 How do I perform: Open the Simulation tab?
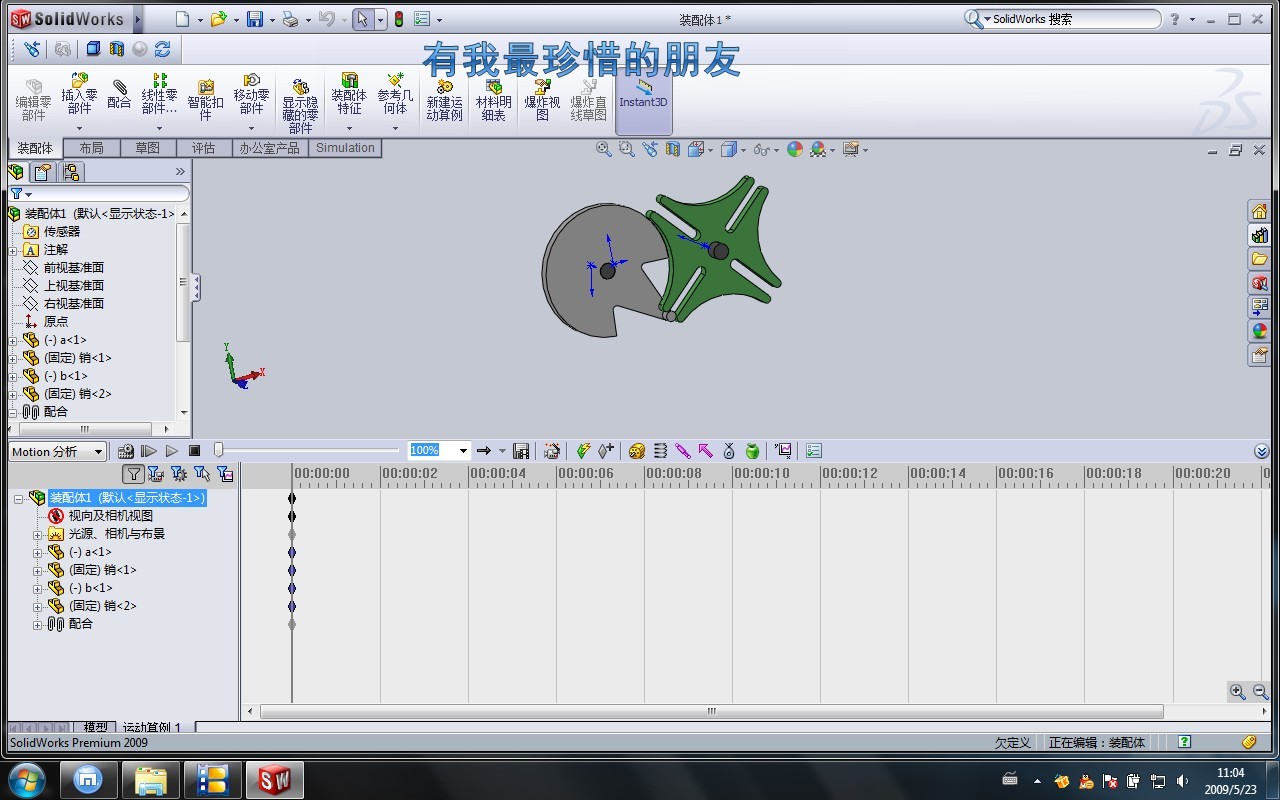click(x=345, y=148)
